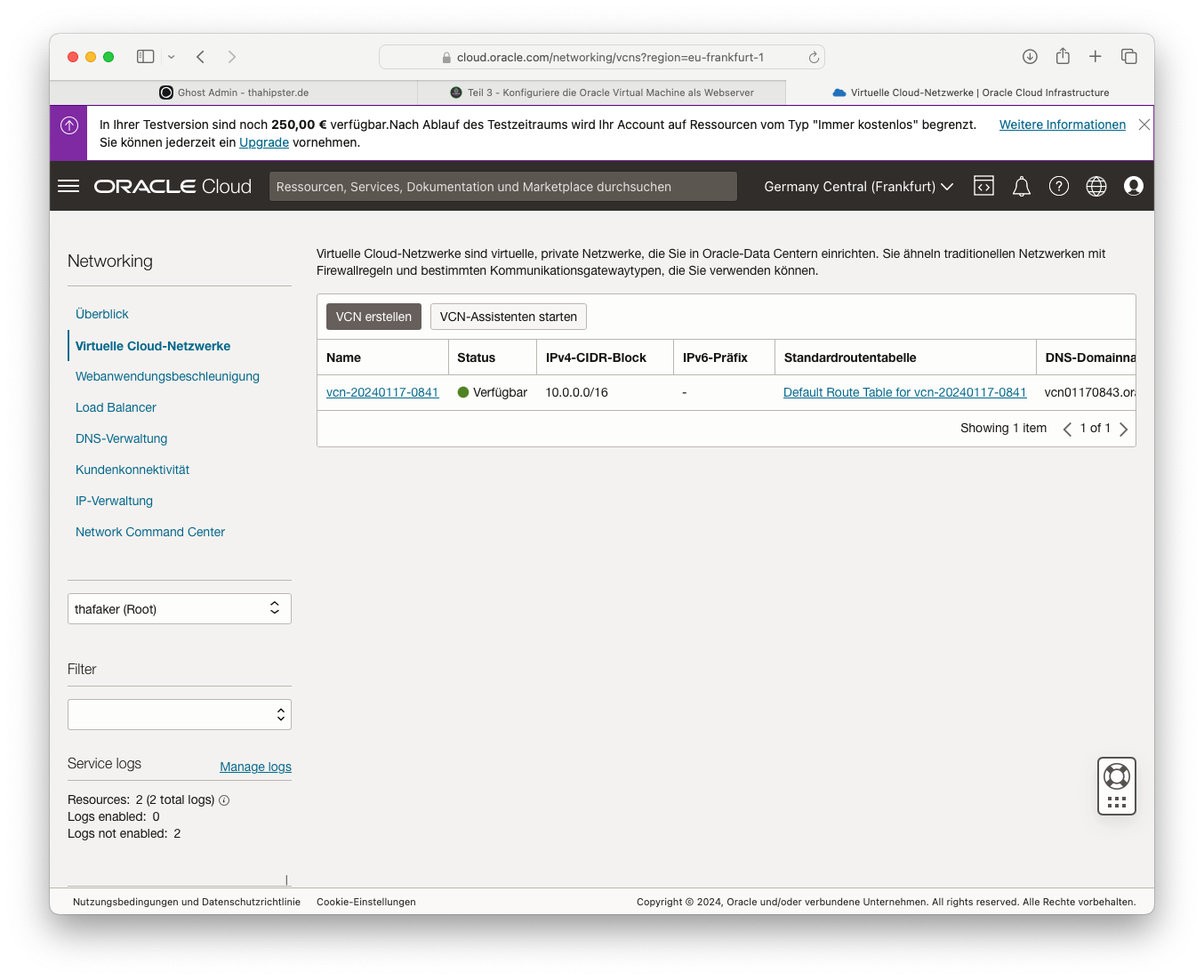Screen dimensions: 1204x980
Task: Click the info icon next to Resources count
Action: tap(223, 799)
